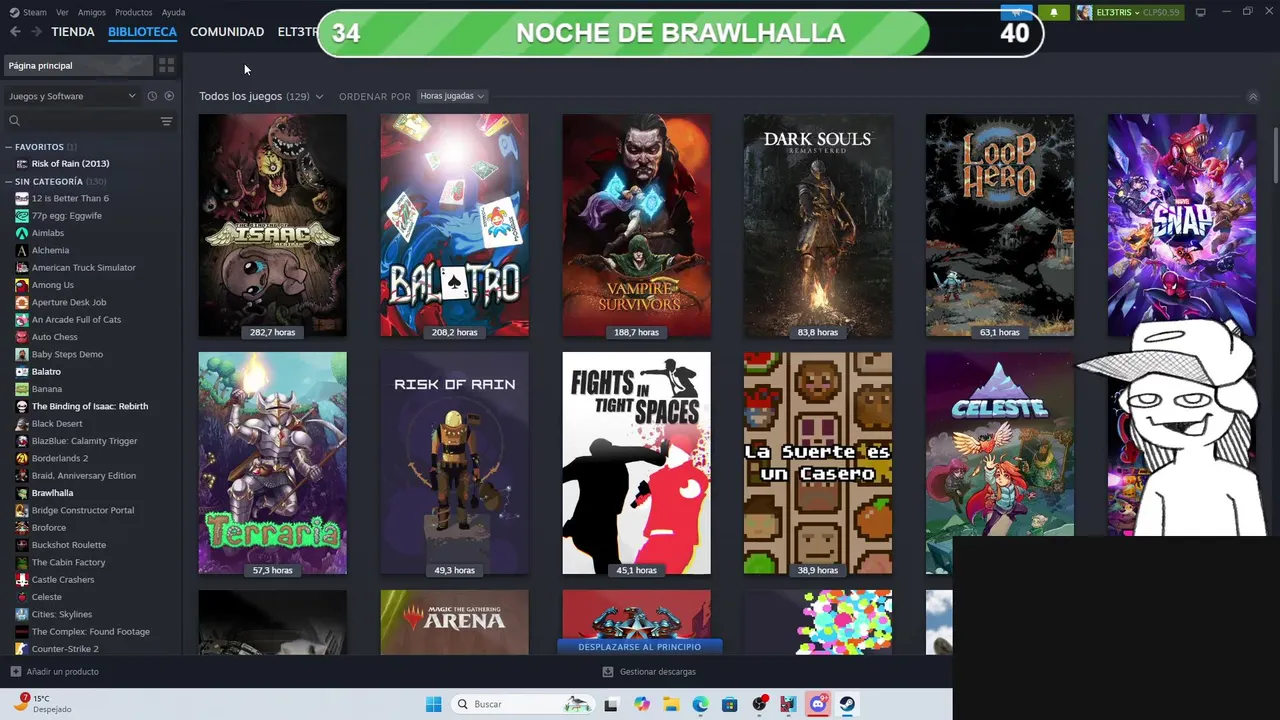Image resolution: width=1280 pixels, height=720 pixels.
Task: Open Discord from the taskbar
Action: pyautogui.click(x=818, y=704)
